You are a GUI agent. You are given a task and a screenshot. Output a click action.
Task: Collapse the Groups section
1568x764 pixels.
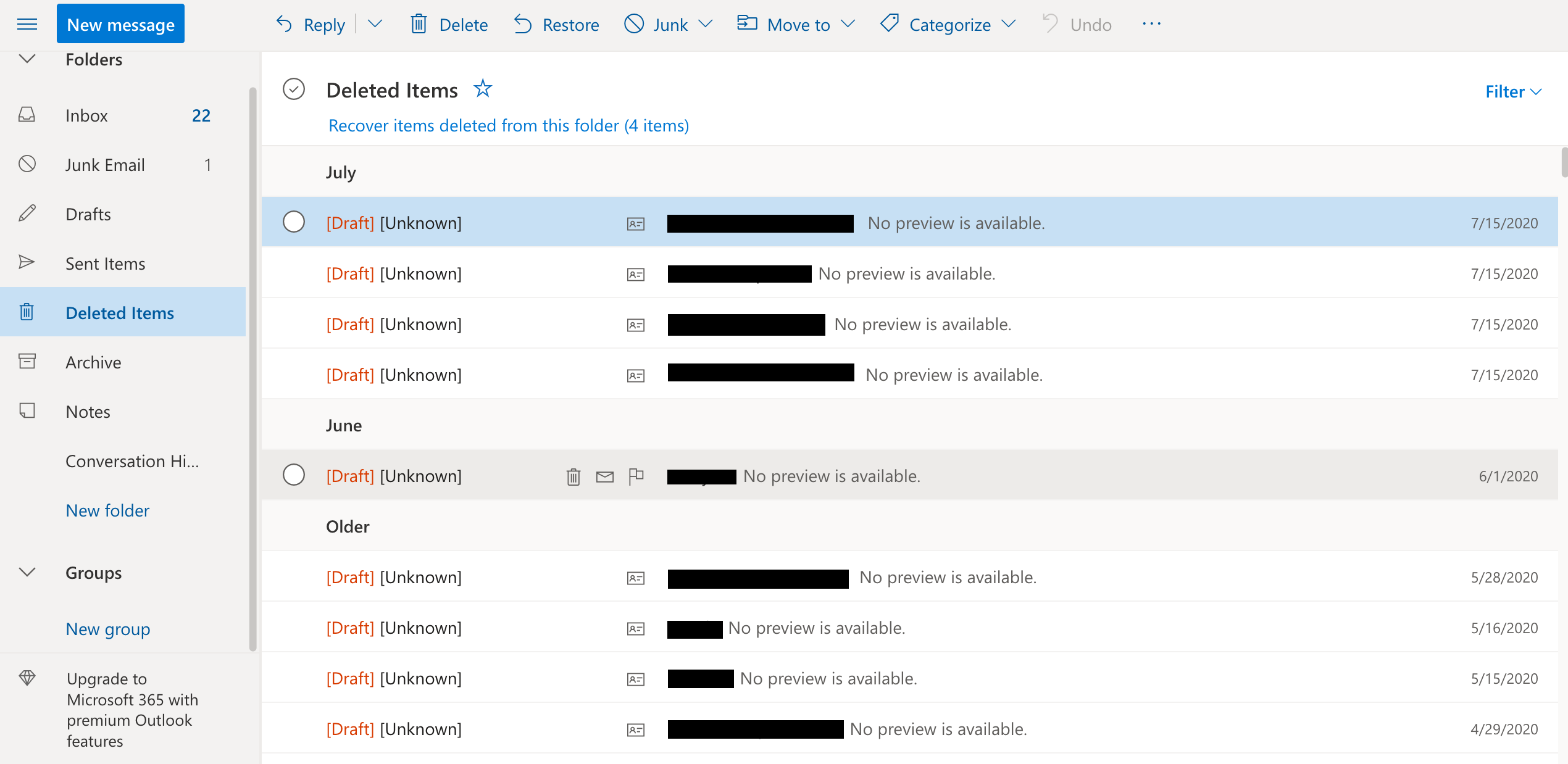click(27, 572)
